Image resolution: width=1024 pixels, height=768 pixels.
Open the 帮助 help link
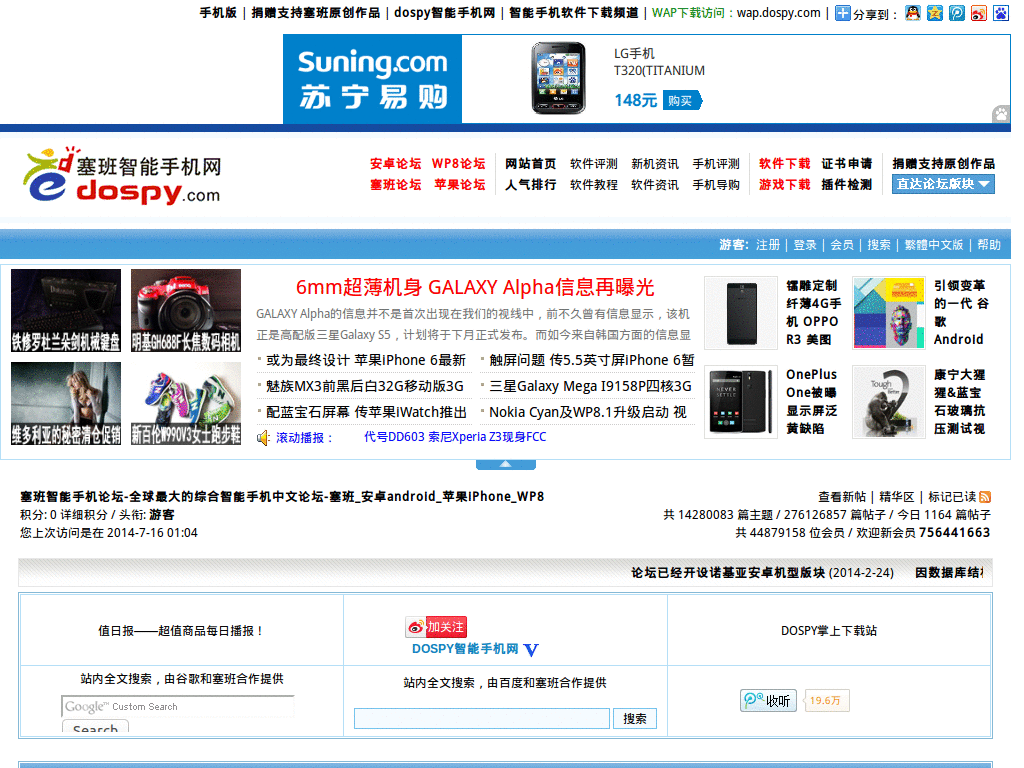989,245
